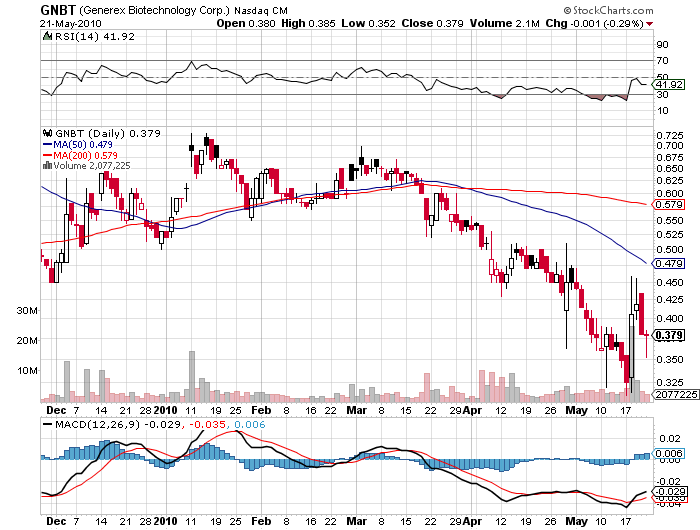
Task: Click the boxed 2077225 volume tag
Action: point(677,394)
